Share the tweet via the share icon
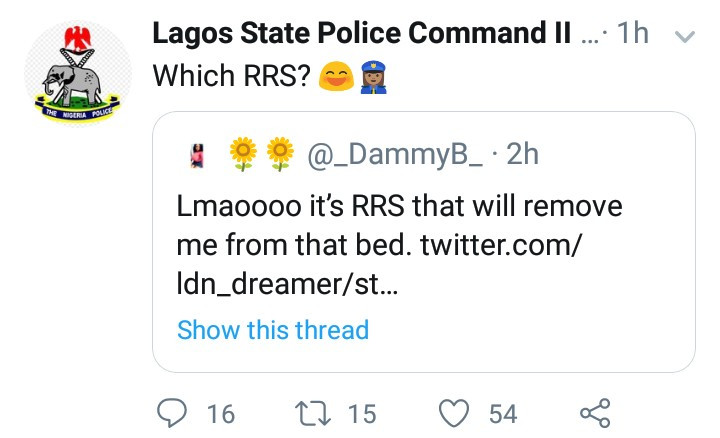Screen dimensions: 720x438 coord(594,413)
